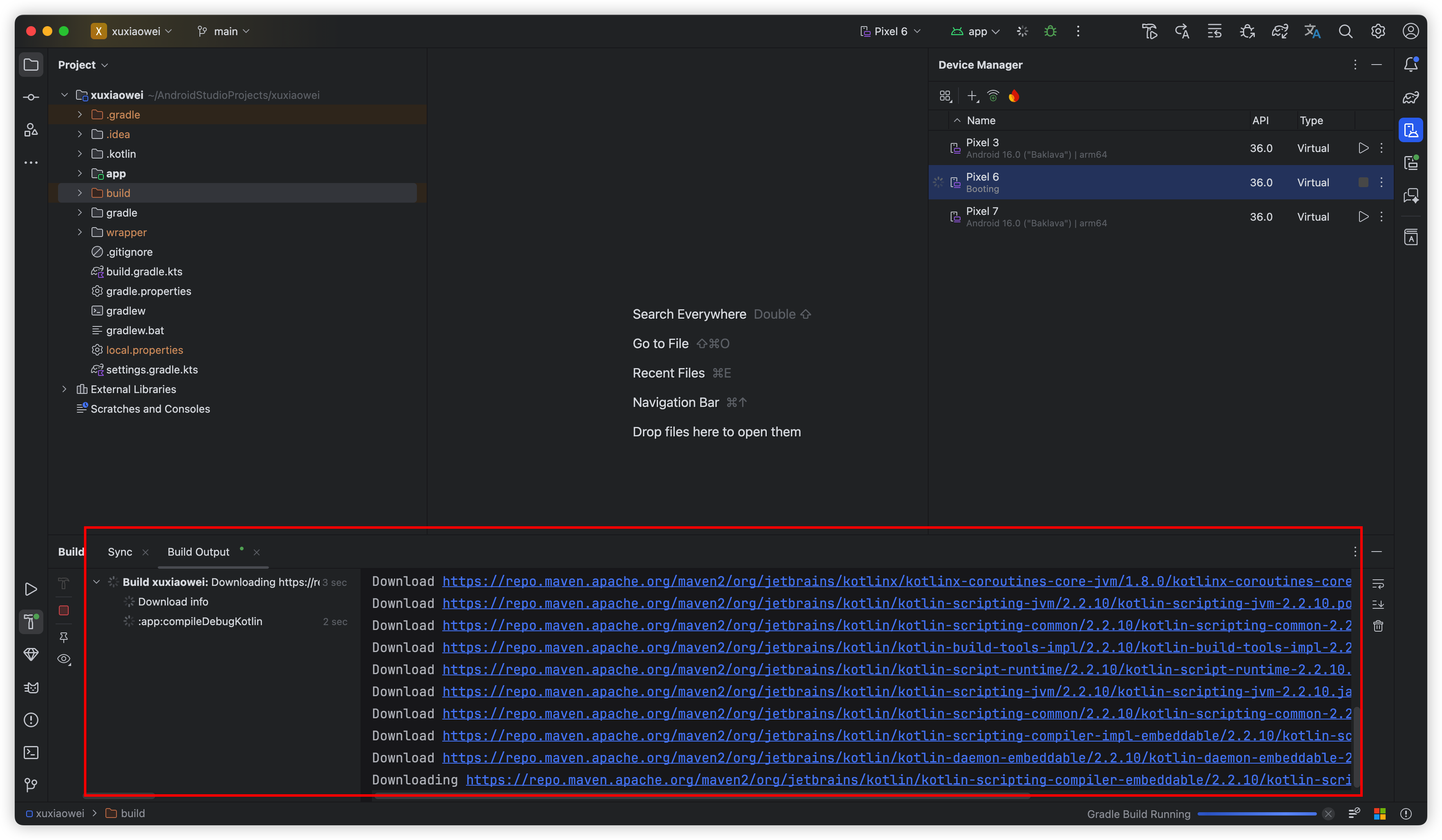
Task: Toggle the build view eye options
Action: [63, 659]
